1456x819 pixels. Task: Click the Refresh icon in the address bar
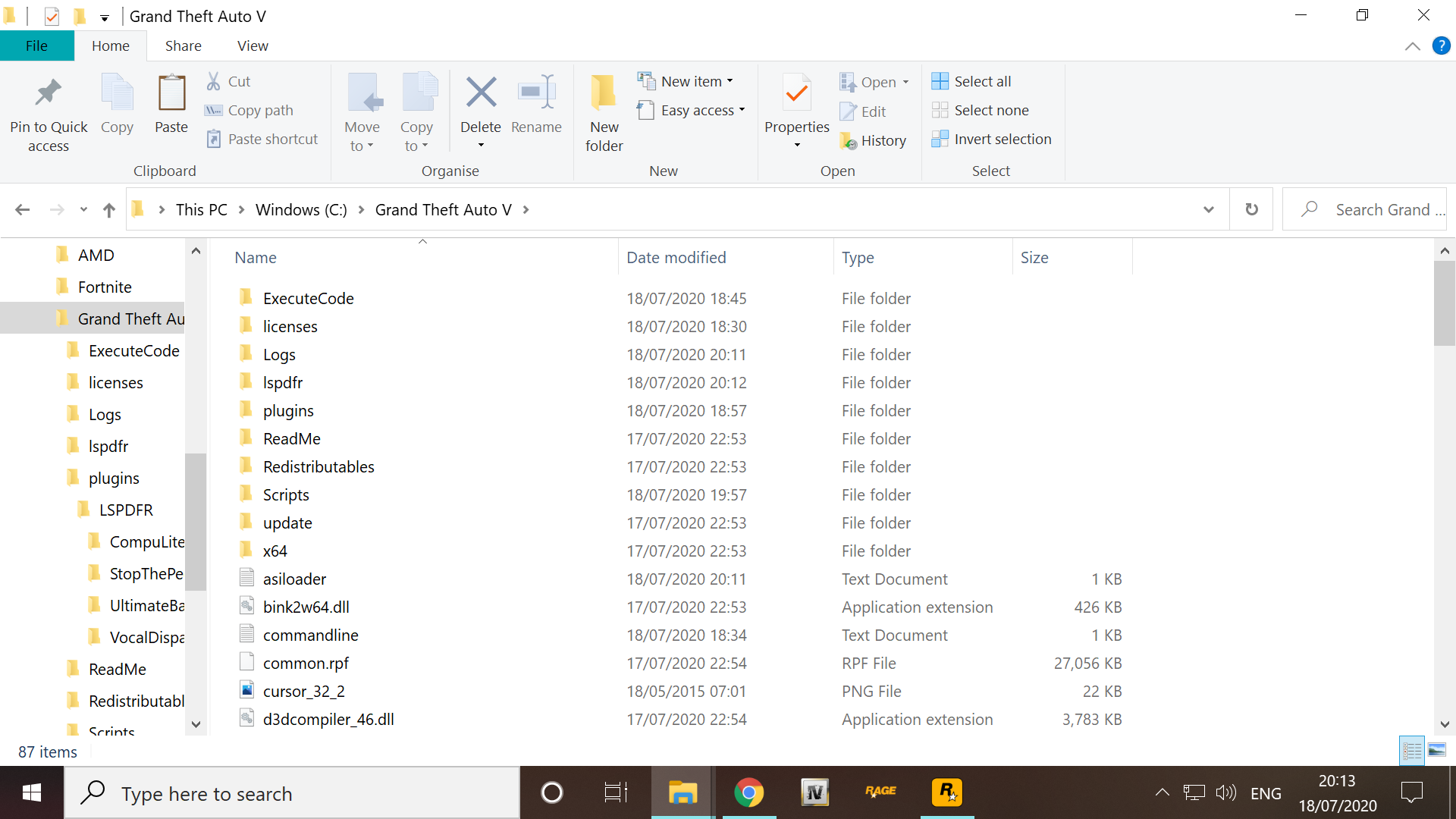[1252, 209]
